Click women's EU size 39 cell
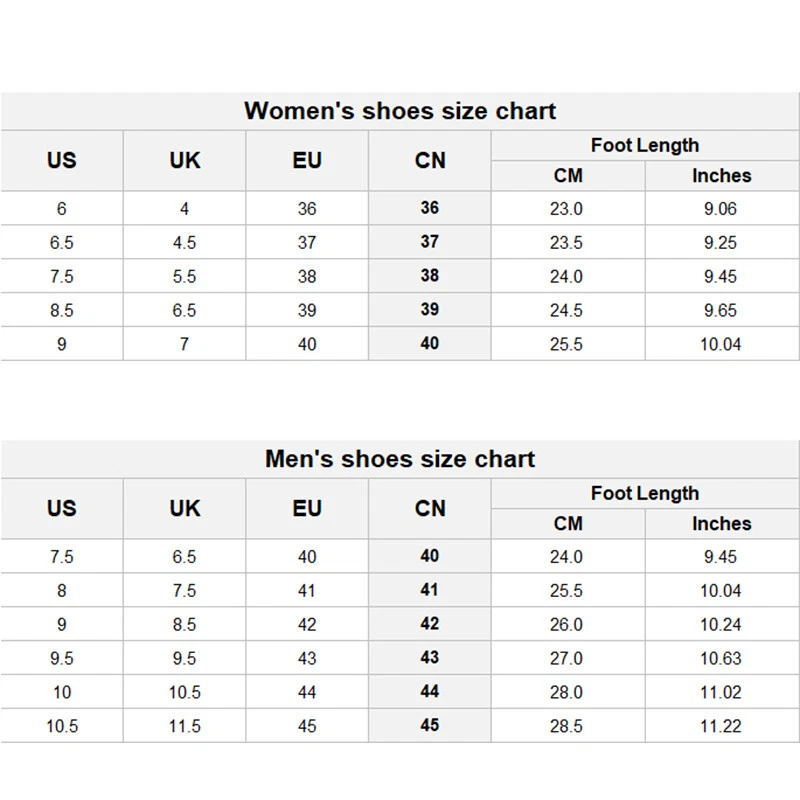The height and width of the screenshot is (800, 800). point(307,310)
